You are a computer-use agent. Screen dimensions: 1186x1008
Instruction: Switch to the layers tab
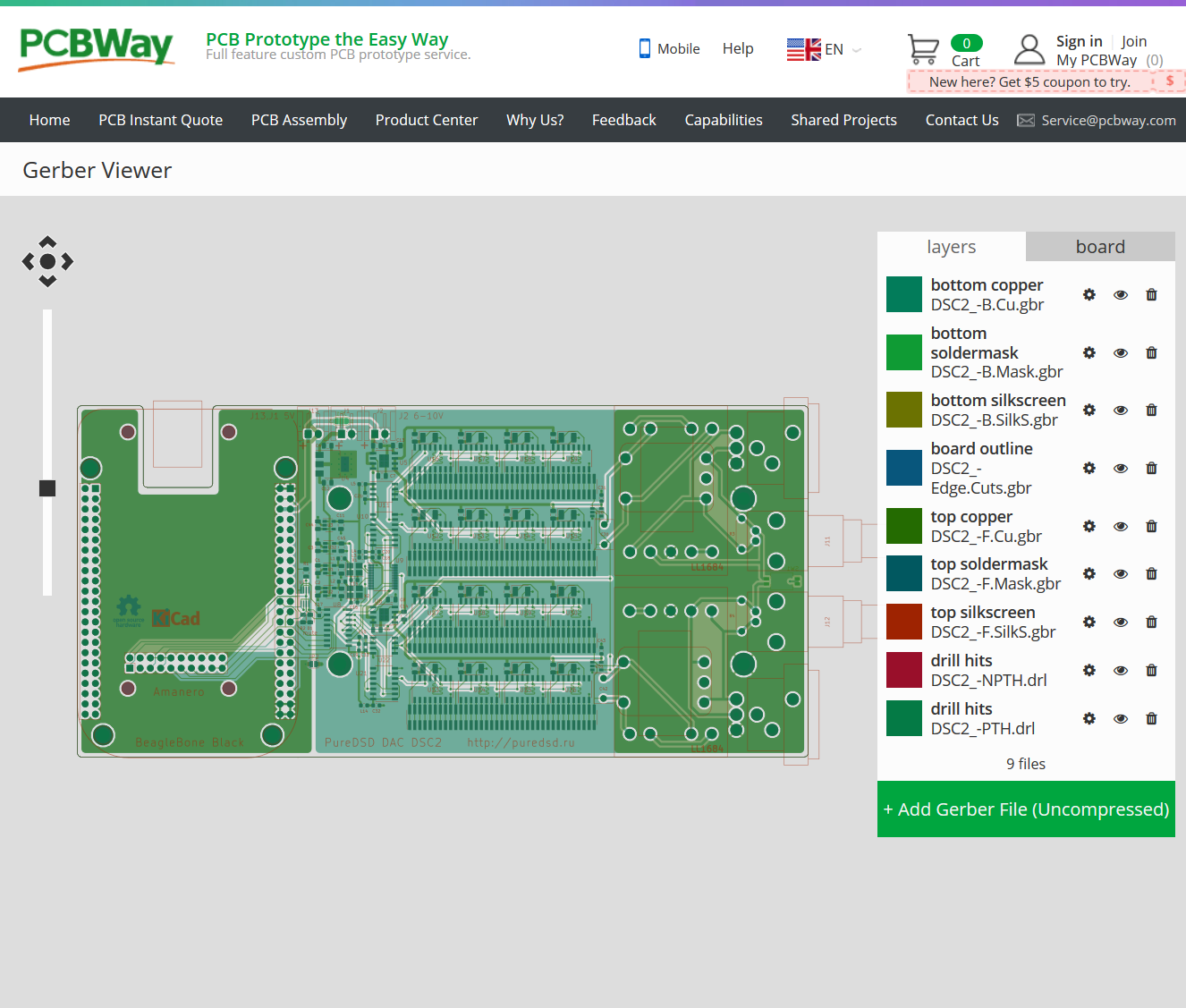point(952,247)
